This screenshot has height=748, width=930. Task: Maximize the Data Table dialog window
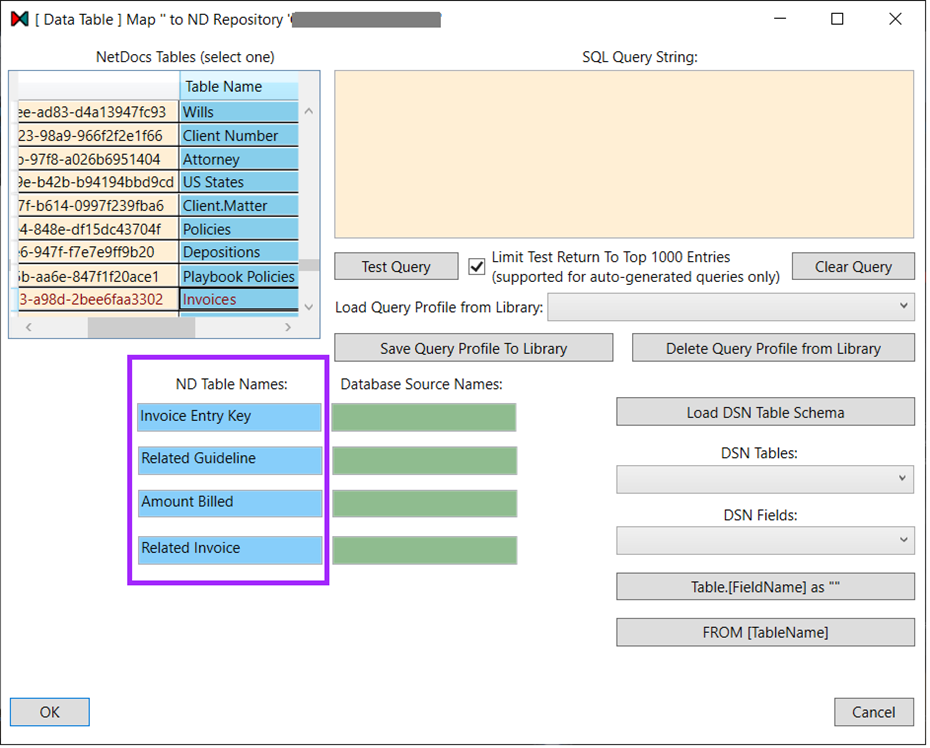coord(837,19)
